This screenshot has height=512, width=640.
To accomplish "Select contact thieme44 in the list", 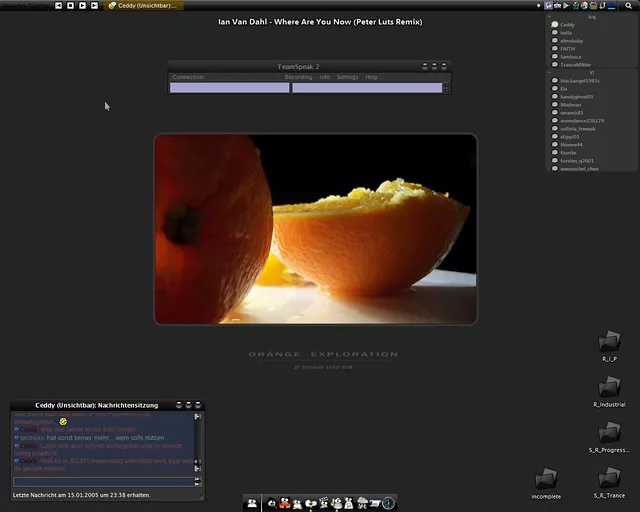I will (571, 145).
